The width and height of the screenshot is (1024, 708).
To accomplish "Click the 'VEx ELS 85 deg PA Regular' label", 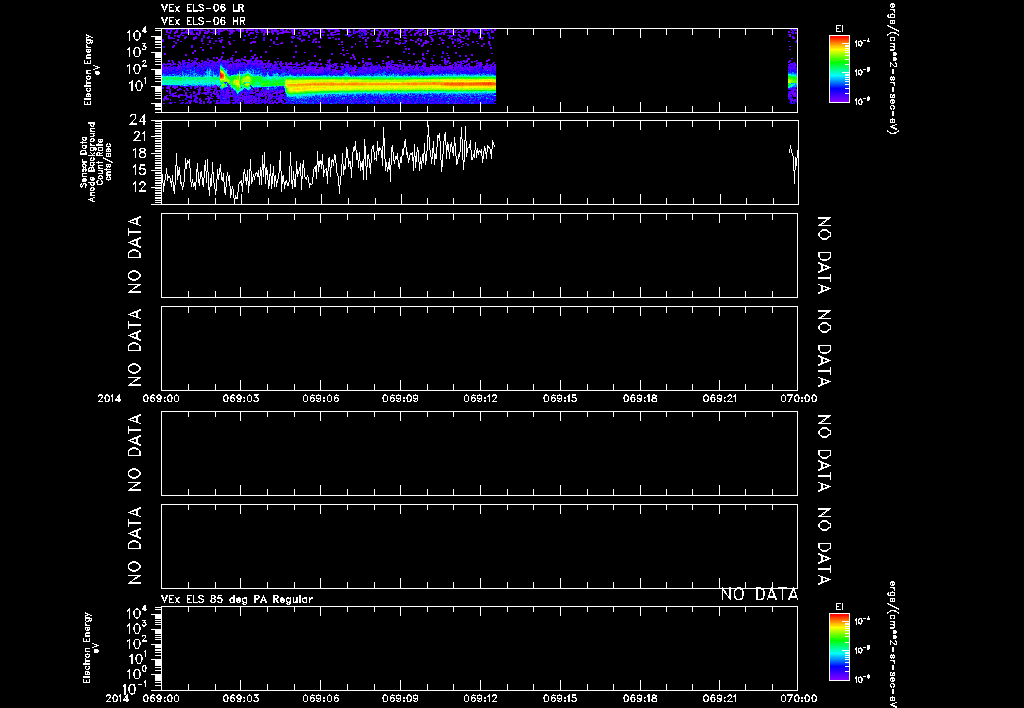I will pos(237,599).
